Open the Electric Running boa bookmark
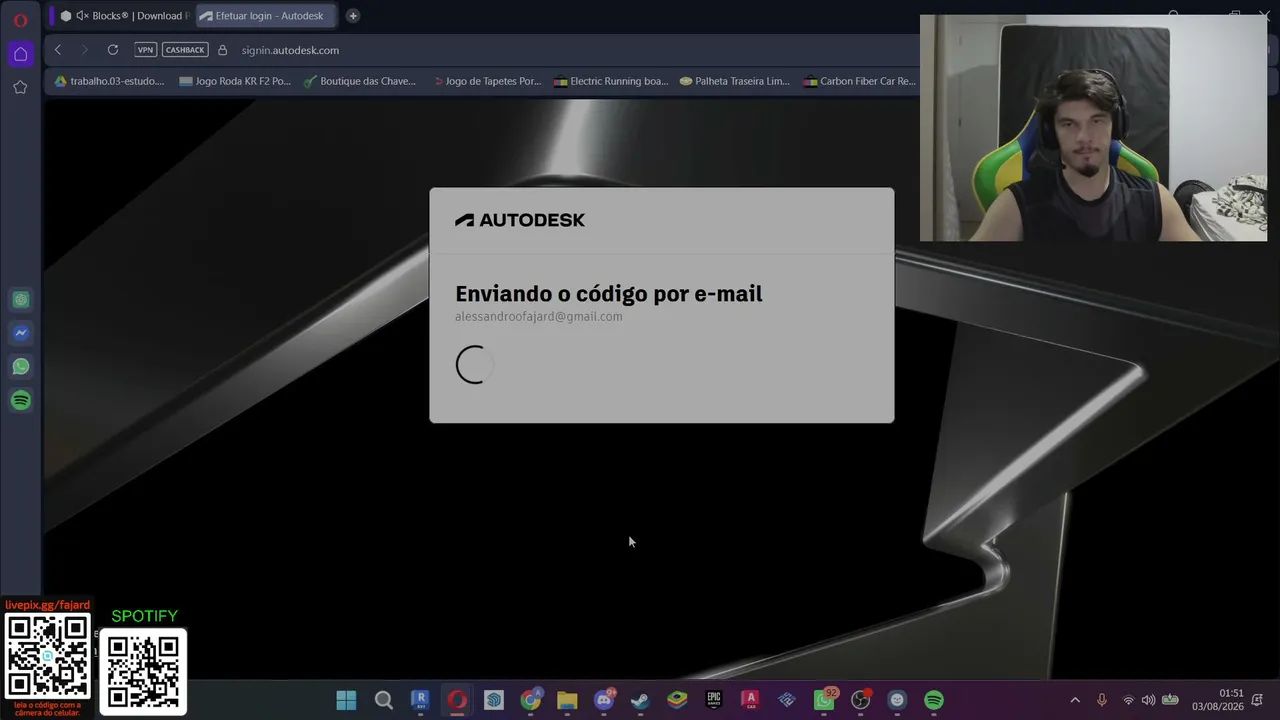Image resolution: width=1280 pixels, height=720 pixels. coord(611,81)
